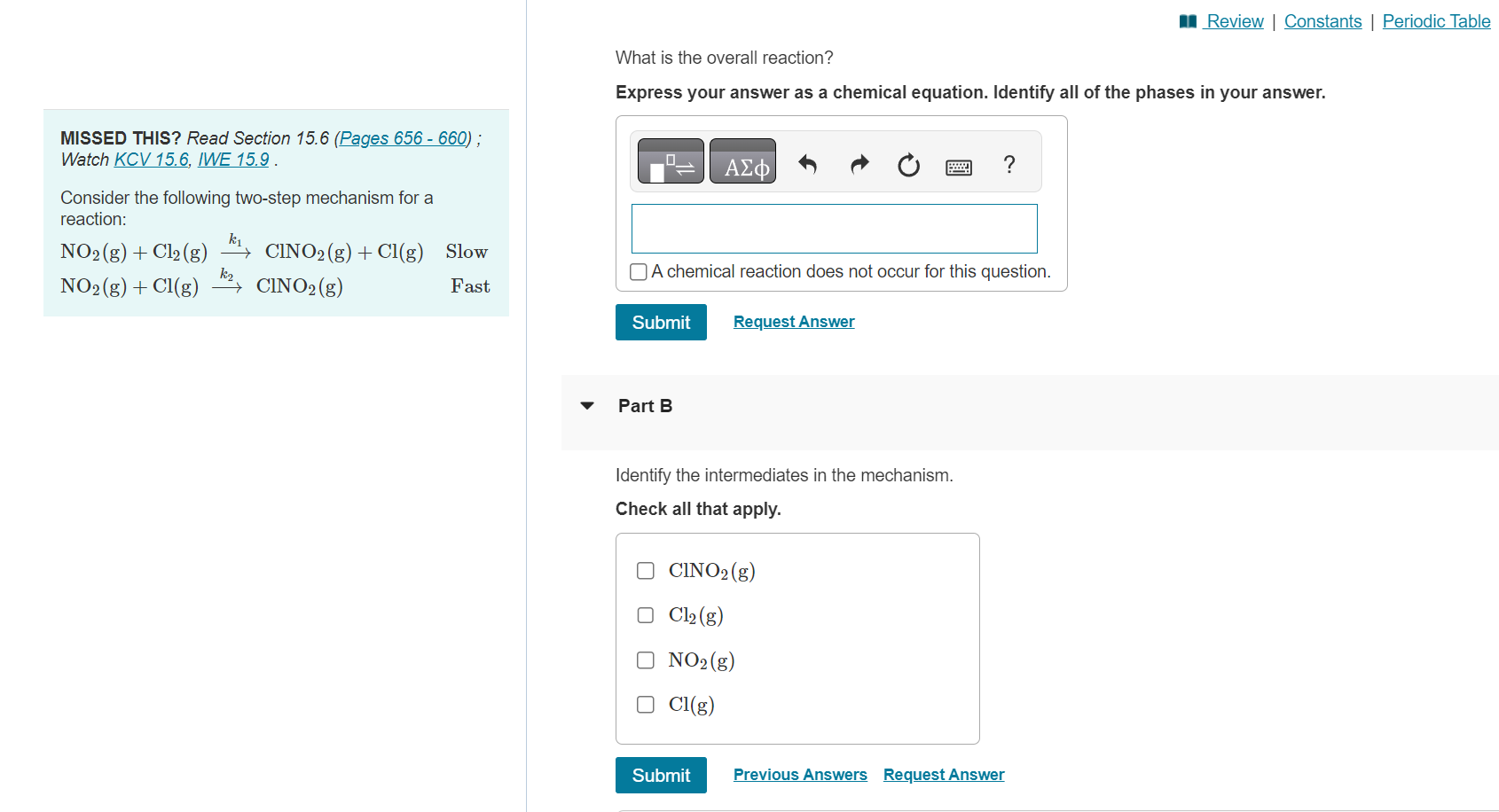This screenshot has height=812, width=1499.
Task: Open the chemical equation template icon
Action: [670, 160]
